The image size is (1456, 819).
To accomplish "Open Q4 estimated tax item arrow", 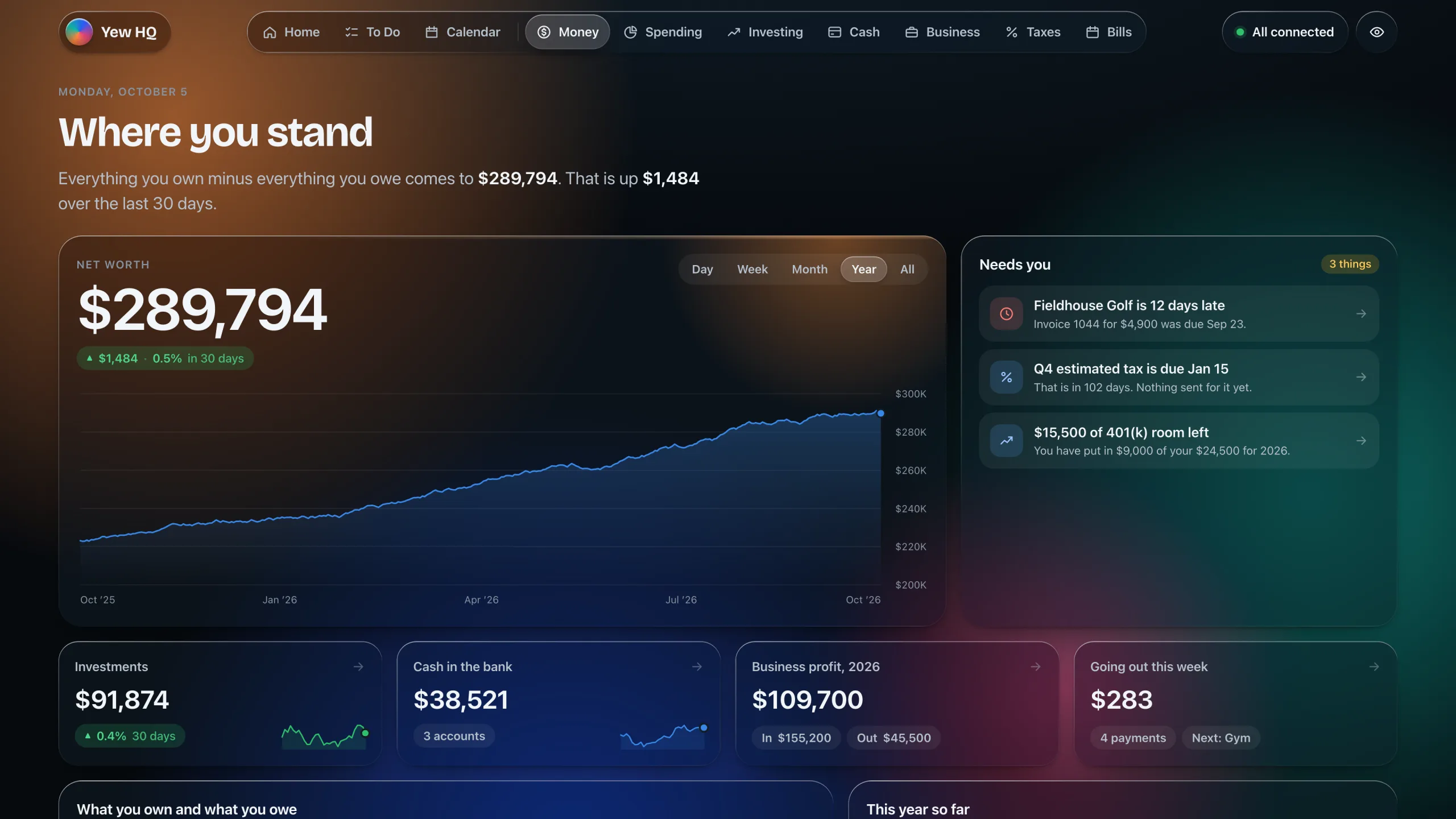I will (1361, 377).
